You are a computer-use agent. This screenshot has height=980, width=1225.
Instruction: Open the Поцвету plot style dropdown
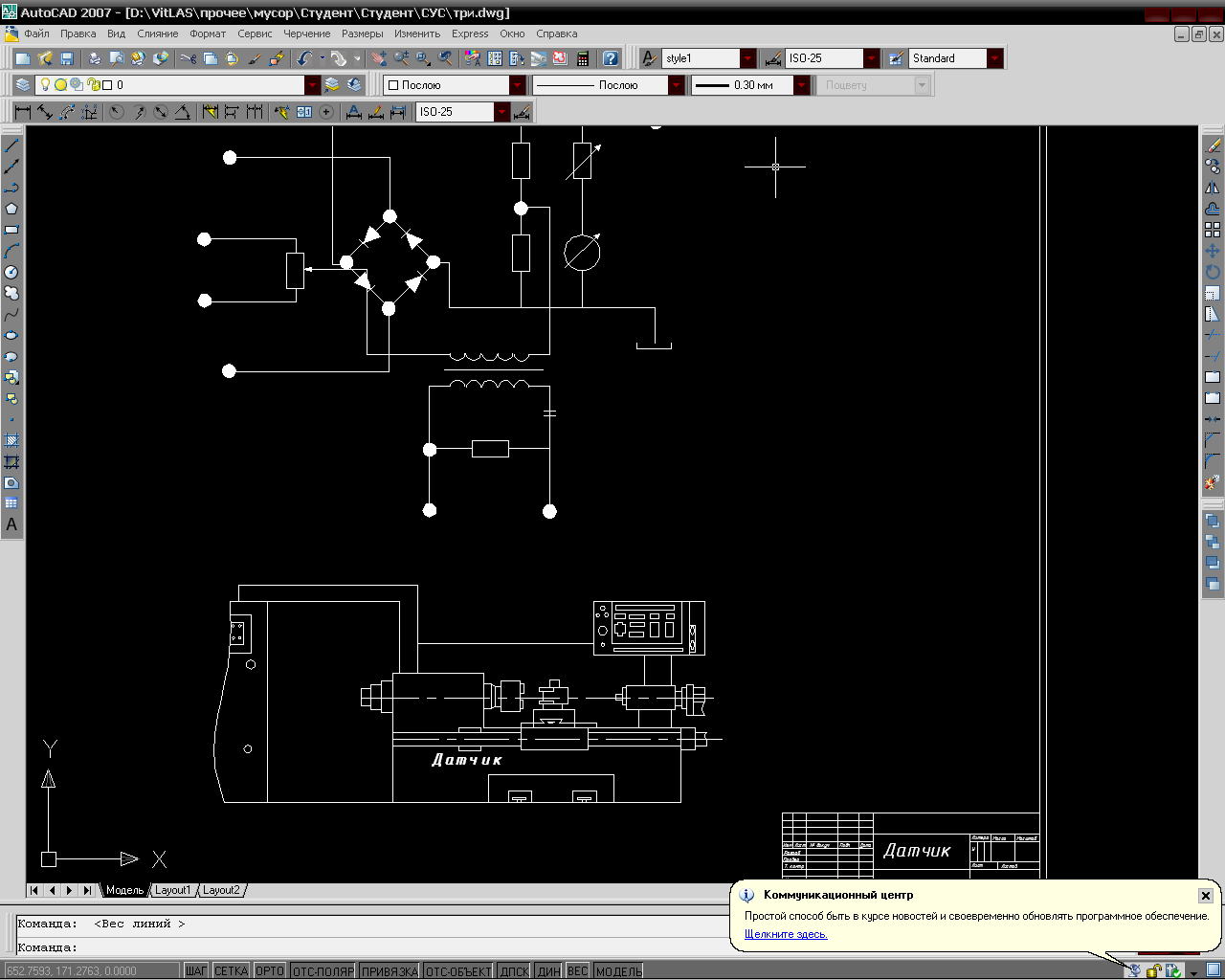(923, 85)
